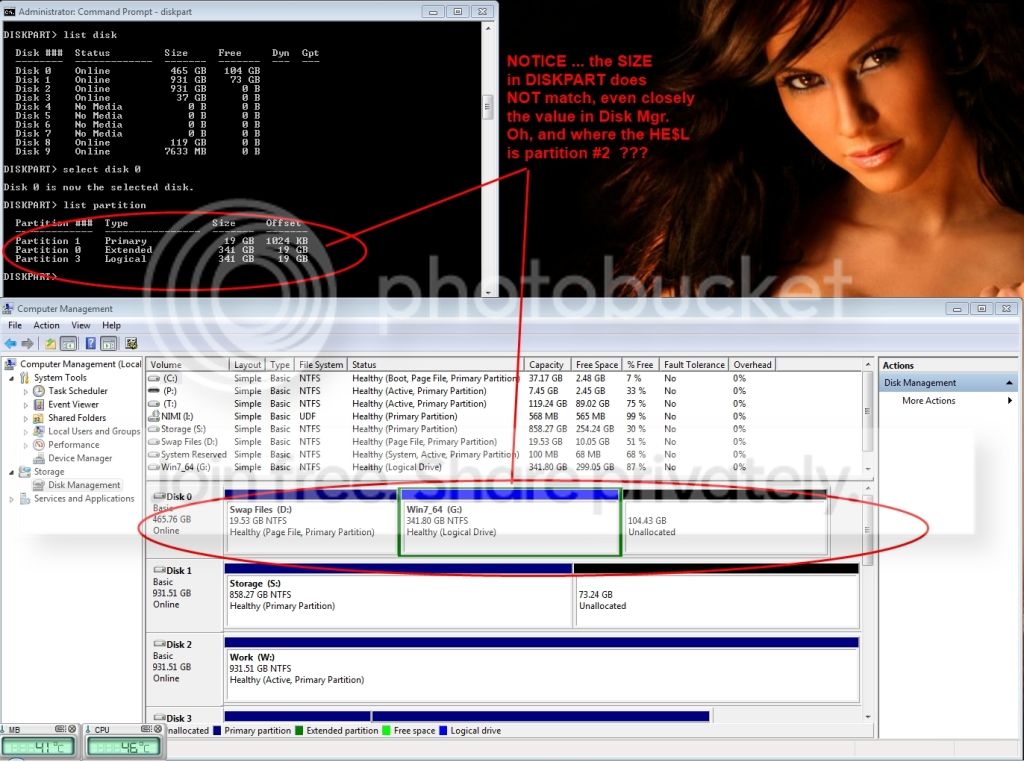This screenshot has width=1024, height=762.
Task: Click the Extended partition legend color swatch
Action: point(299,731)
